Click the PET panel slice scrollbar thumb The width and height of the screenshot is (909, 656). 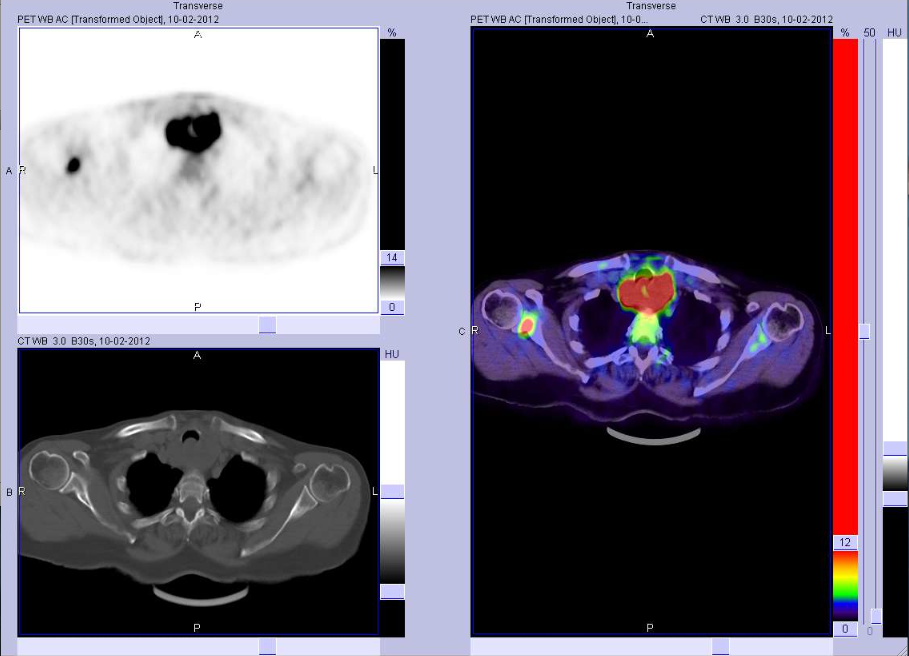pyautogui.click(x=267, y=325)
